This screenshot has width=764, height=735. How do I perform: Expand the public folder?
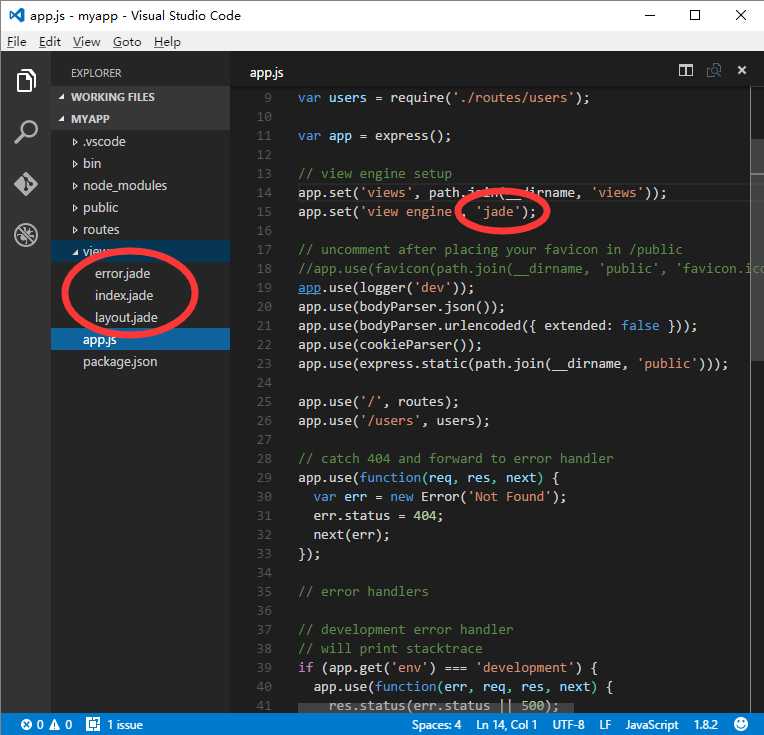(75, 208)
